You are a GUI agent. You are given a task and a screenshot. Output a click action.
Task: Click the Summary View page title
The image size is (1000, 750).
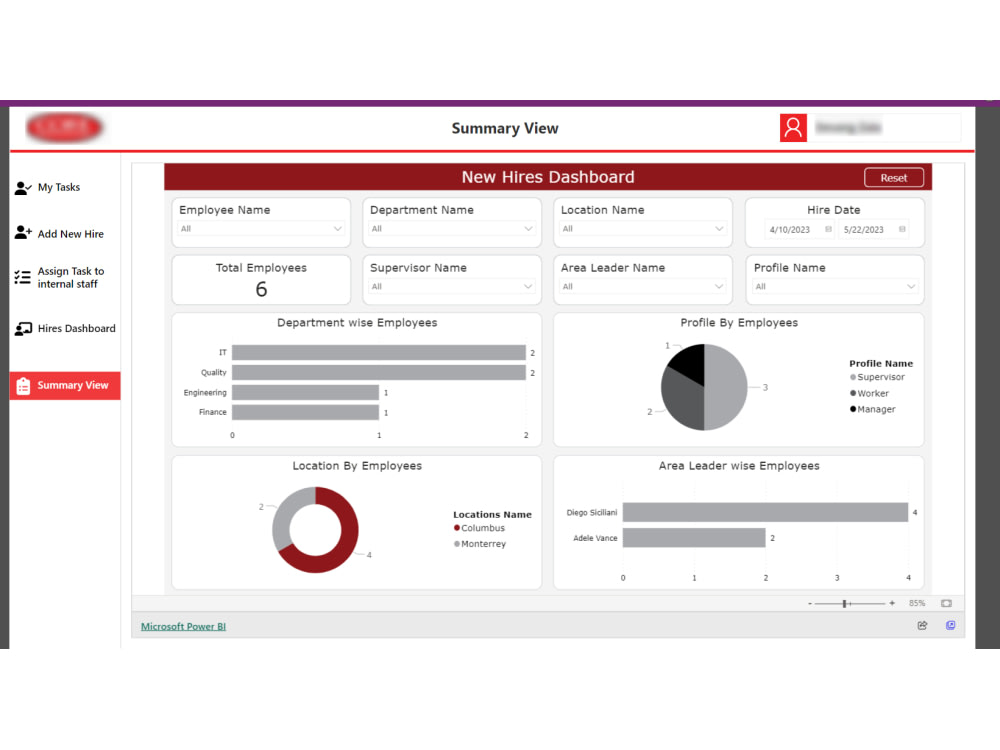[505, 128]
